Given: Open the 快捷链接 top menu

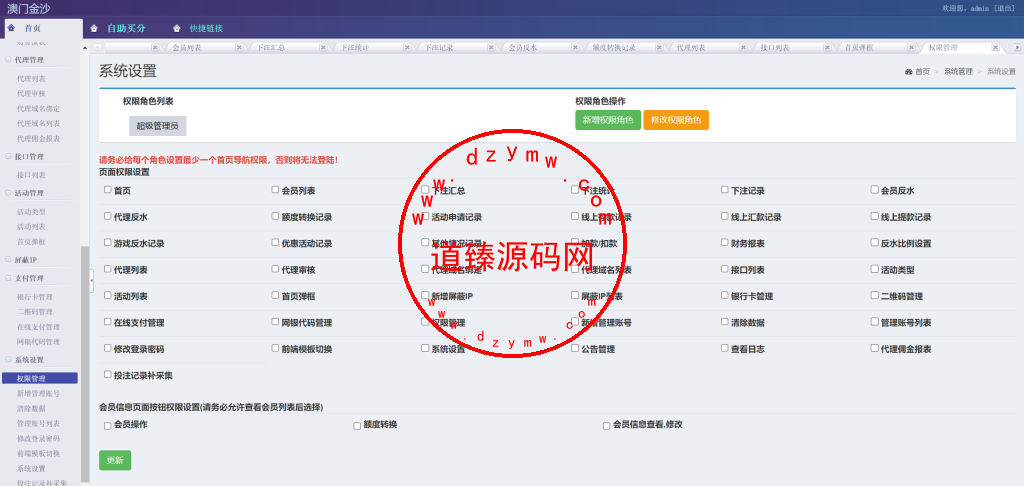Looking at the screenshot, I should click(206, 29).
